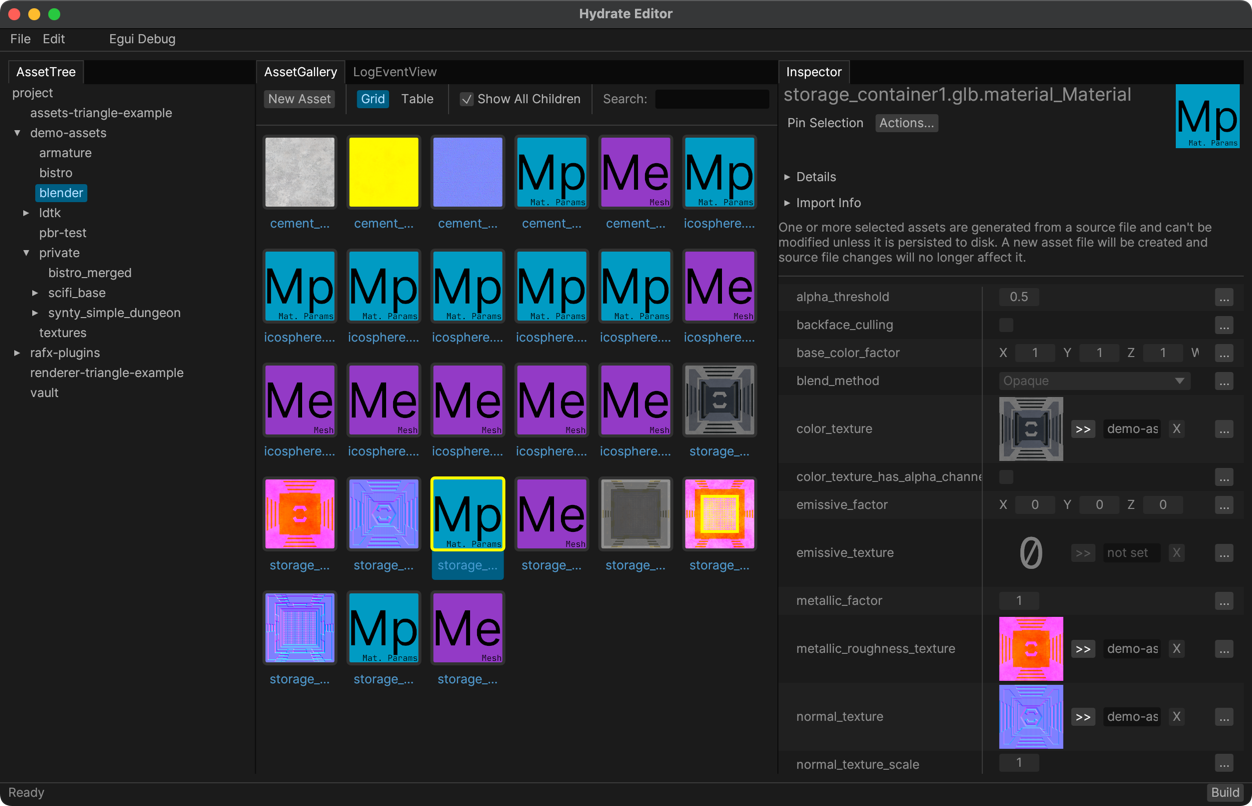The height and width of the screenshot is (806, 1252).
Task: Open the Egui Debug menu
Action: coord(141,39)
